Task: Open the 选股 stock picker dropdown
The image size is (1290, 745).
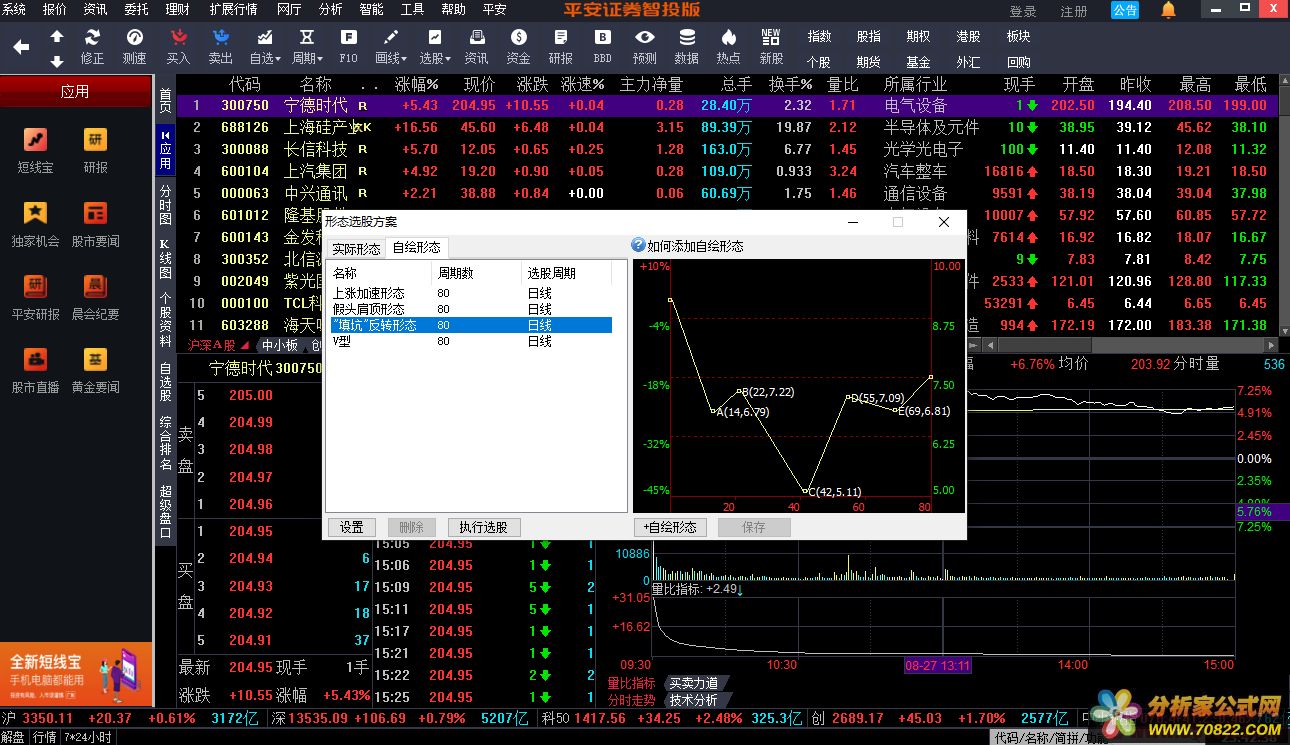Action: 434,46
